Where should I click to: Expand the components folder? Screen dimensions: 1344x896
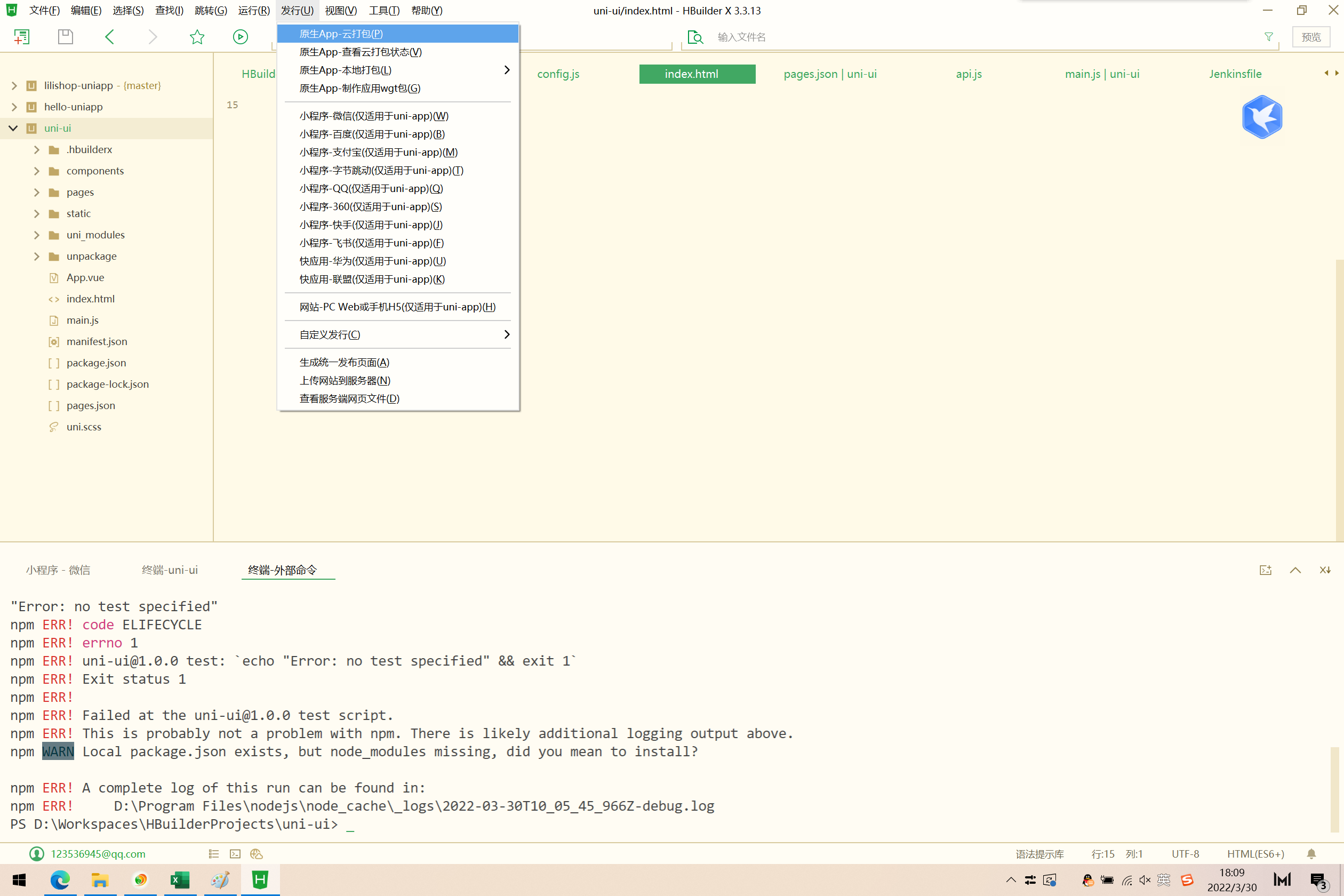coord(37,171)
